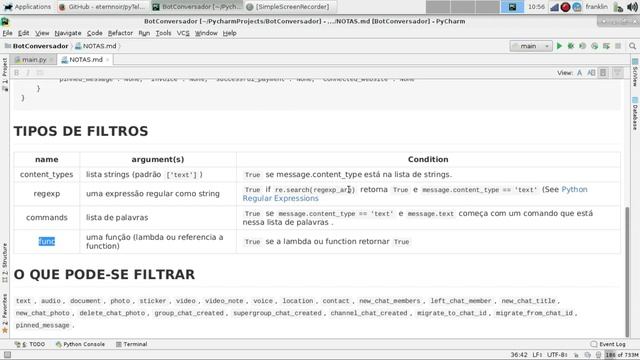This screenshot has height=360, width=640.
Task: Click the 36:42 cursor position indicator
Action: click(x=519, y=355)
